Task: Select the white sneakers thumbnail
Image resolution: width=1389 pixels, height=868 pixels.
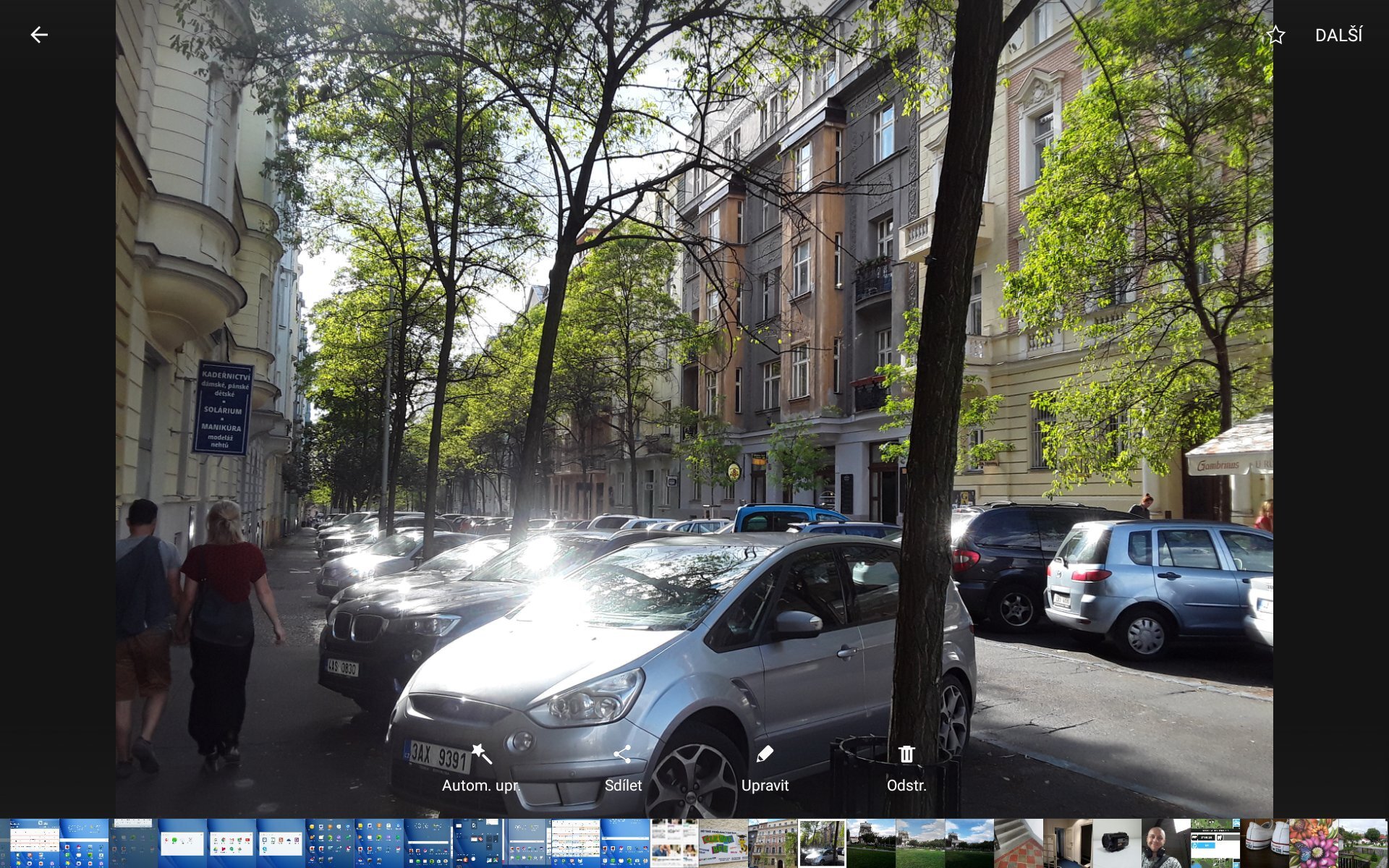Action: pyautogui.click(x=1265, y=843)
